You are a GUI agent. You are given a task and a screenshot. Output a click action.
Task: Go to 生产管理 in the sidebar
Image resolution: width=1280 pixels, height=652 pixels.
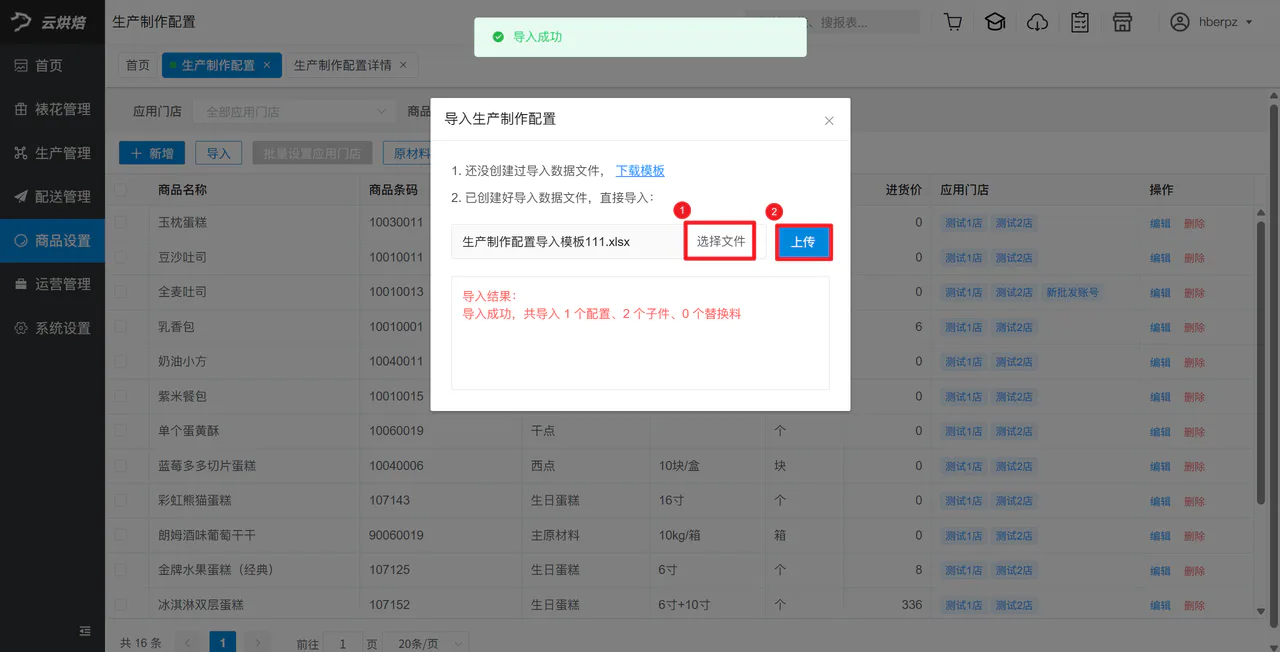pos(52,153)
